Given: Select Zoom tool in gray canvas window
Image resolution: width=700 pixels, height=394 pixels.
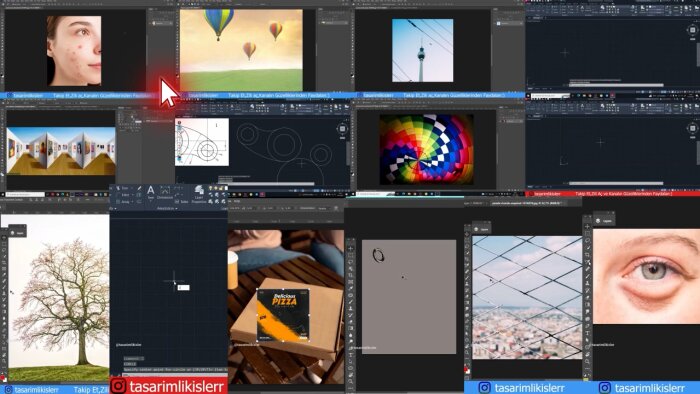Looking at the screenshot, I should pos(350,382).
